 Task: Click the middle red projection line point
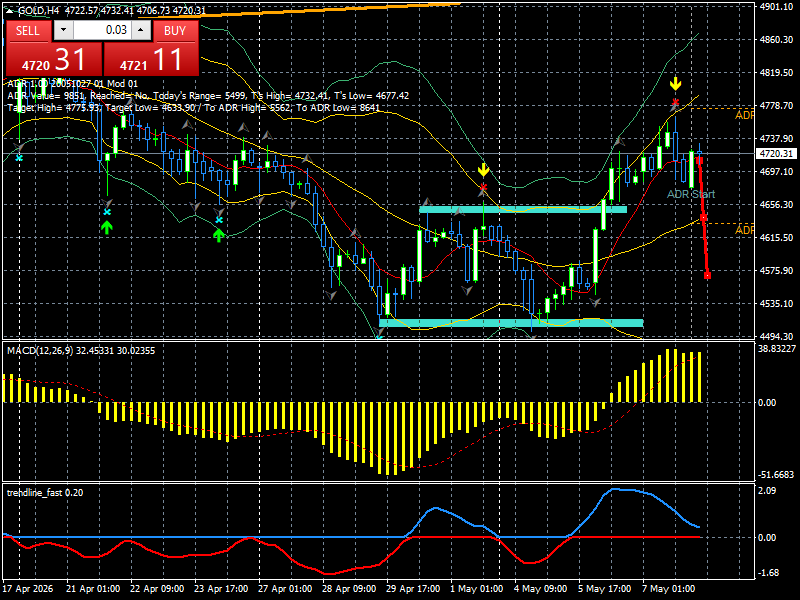(704, 218)
